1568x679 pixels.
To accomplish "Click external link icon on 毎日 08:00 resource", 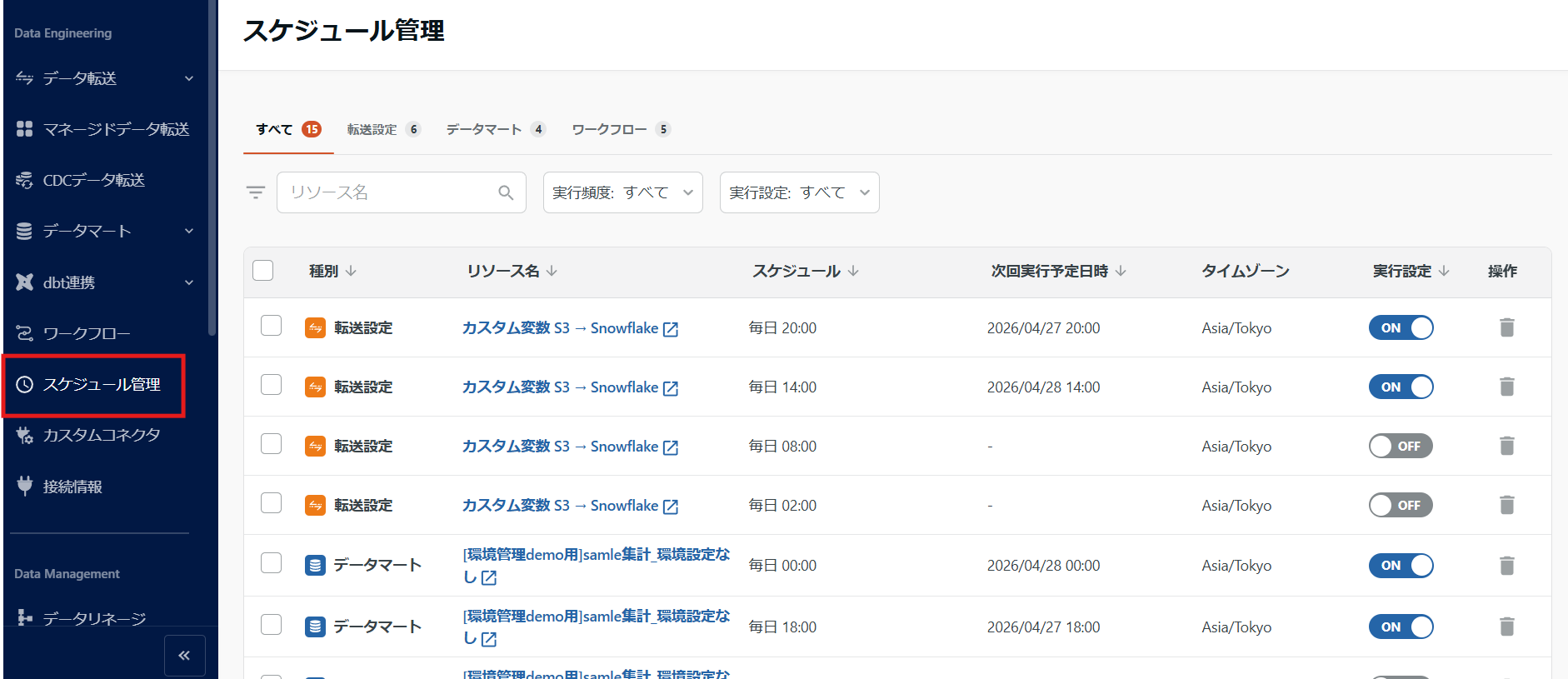I will coord(671,447).
